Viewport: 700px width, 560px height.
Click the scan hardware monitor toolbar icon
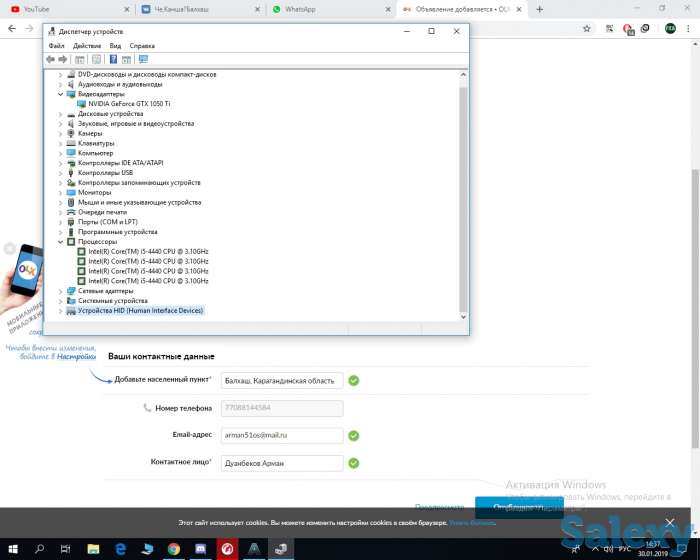(x=143, y=59)
